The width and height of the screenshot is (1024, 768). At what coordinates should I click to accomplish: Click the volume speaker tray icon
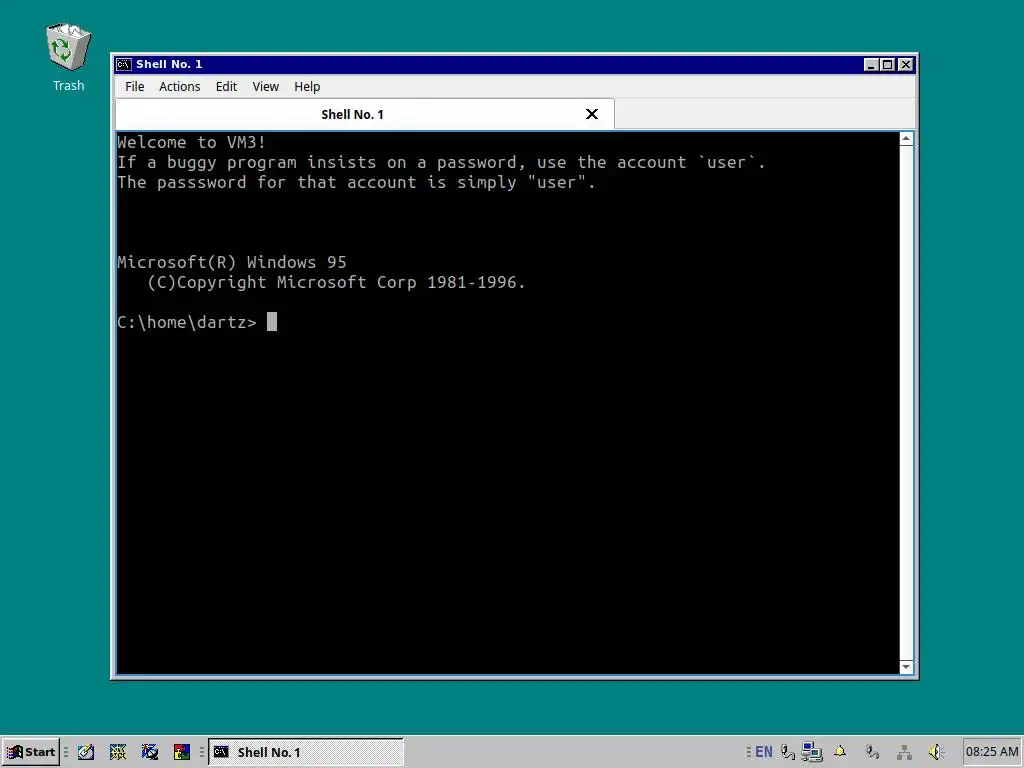coord(936,752)
